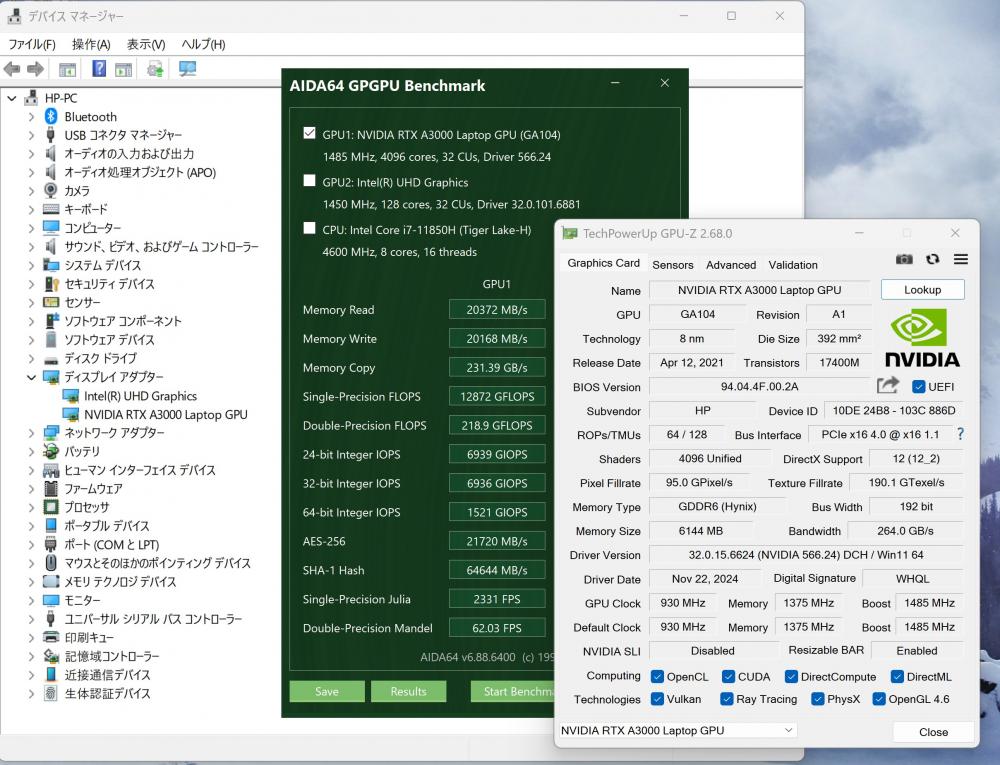Screen dimensions: 1000x765
Task: Click the bus interface question mark icon
Action: pyautogui.click(x=960, y=434)
